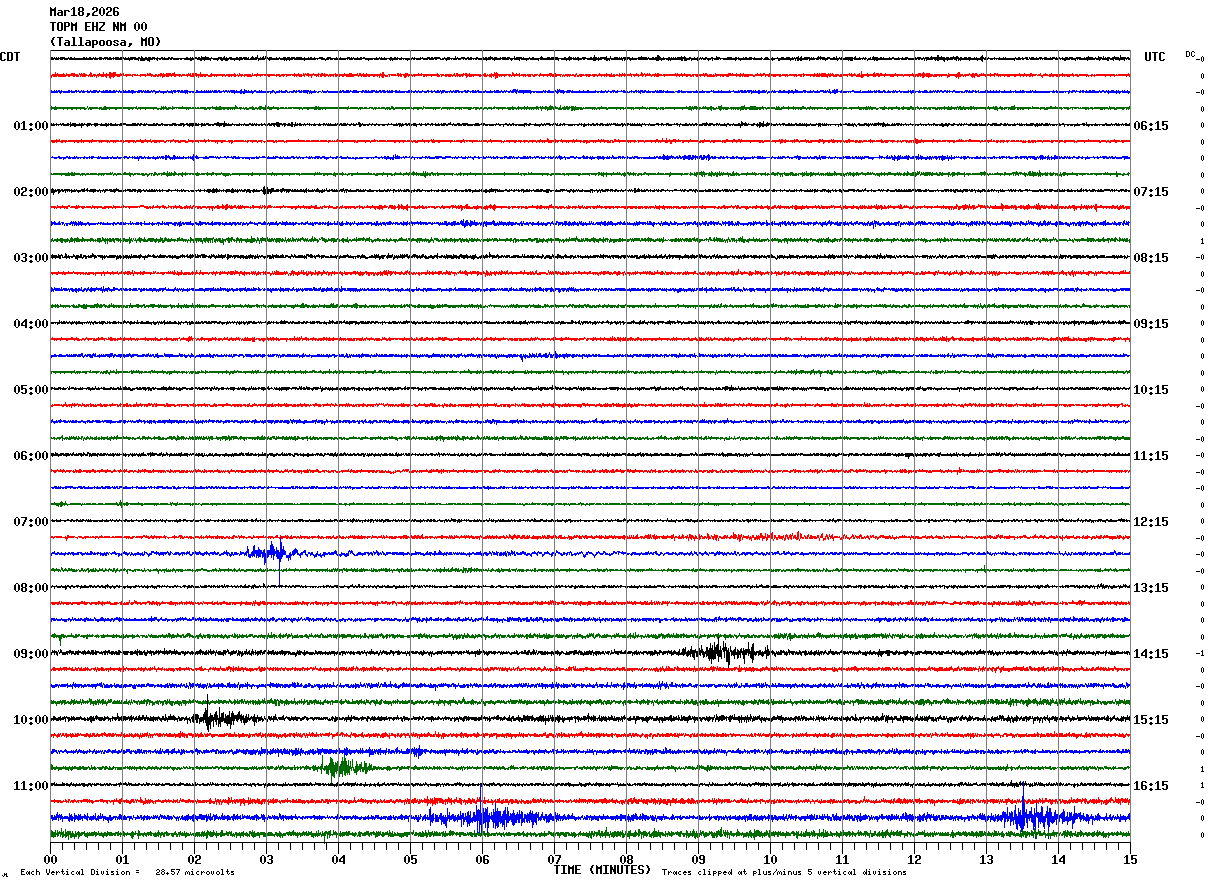Image resolution: width=1210 pixels, height=886 pixels.
Task: Click the TIME (MINUTES) axis title
Action: (x=602, y=870)
